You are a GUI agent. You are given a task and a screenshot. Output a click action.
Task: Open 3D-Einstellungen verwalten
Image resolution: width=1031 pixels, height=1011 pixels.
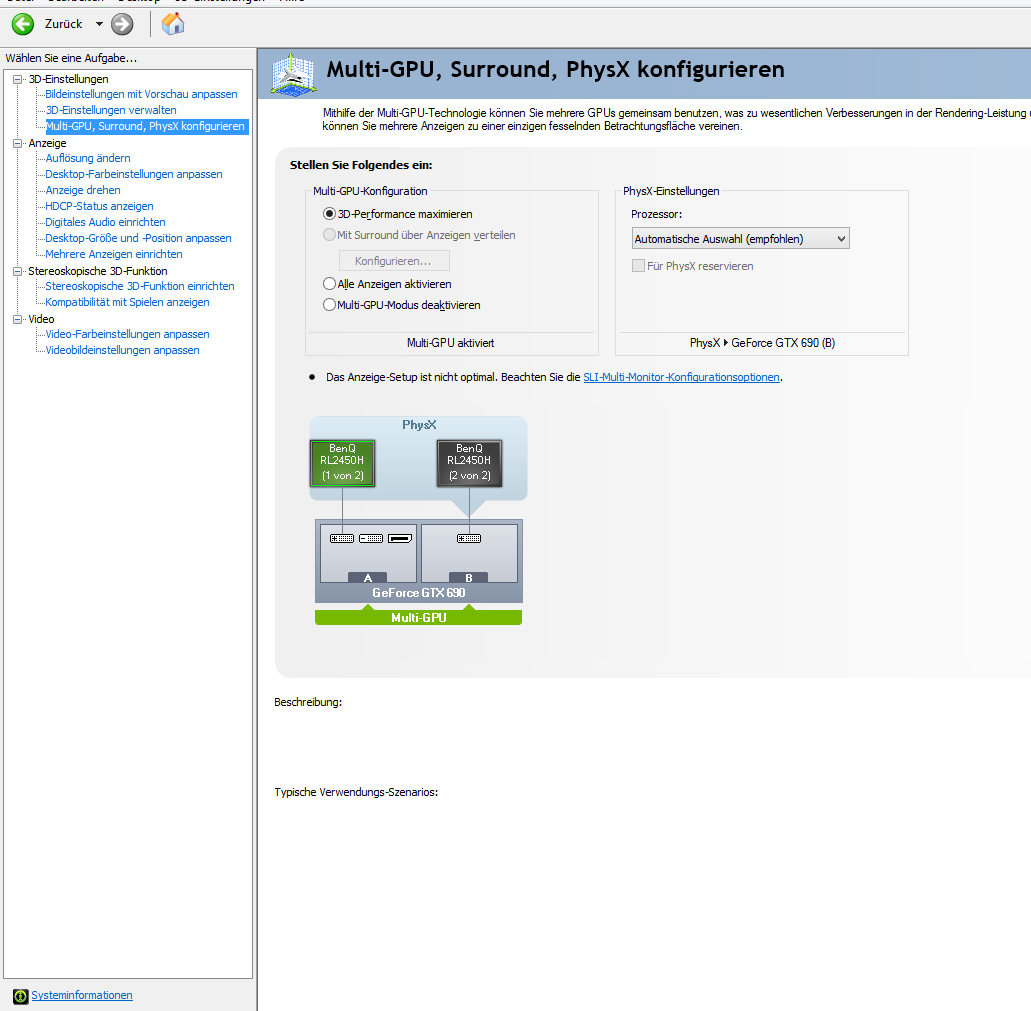pos(110,110)
